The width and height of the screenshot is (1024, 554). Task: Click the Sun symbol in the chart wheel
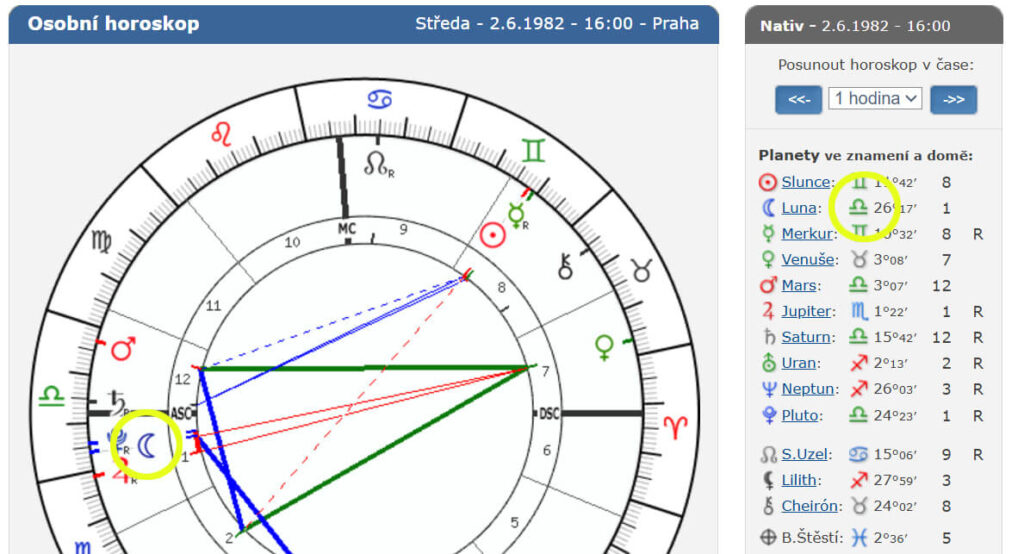point(492,236)
